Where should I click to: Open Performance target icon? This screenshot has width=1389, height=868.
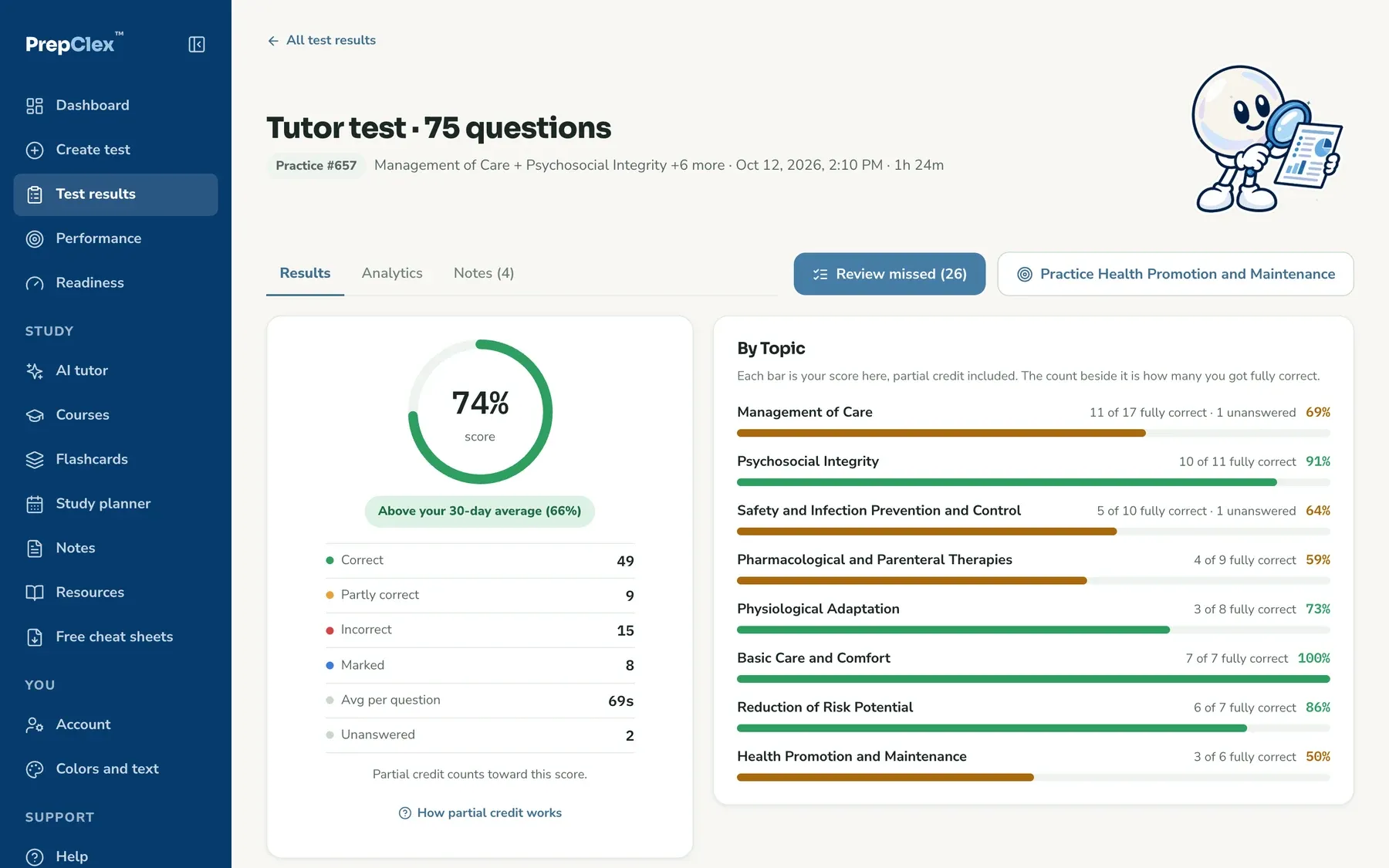click(x=35, y=239)
